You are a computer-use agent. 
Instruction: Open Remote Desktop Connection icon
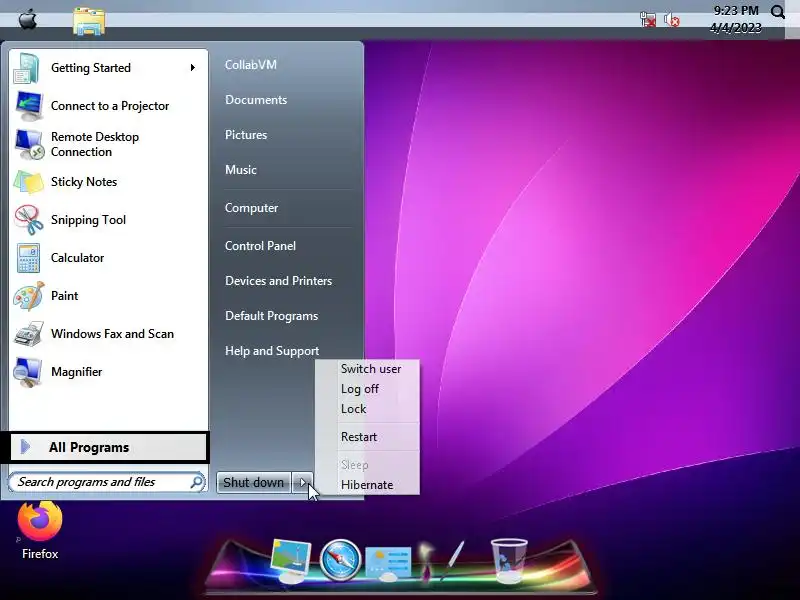(x=29, y=144)
